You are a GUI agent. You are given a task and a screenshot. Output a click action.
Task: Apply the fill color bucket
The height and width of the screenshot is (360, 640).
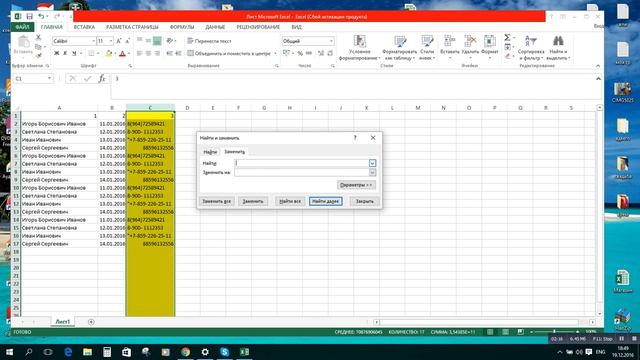point(109,53)
